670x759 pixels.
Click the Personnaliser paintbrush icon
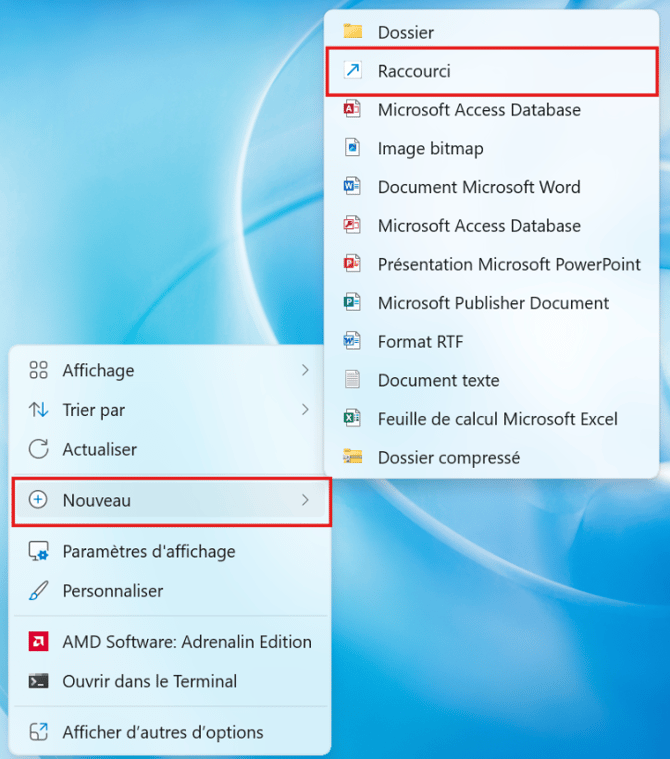(x=39, y=591)
